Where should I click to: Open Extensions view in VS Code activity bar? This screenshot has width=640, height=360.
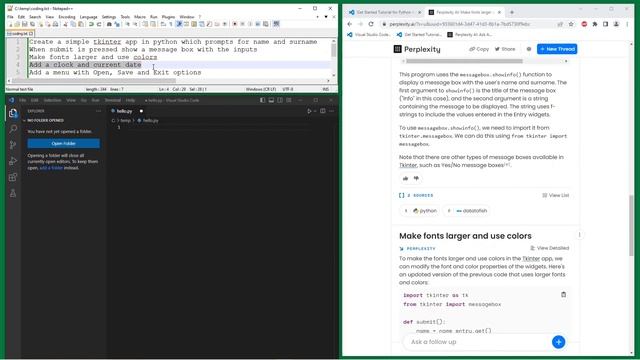(x=13, y=177)
